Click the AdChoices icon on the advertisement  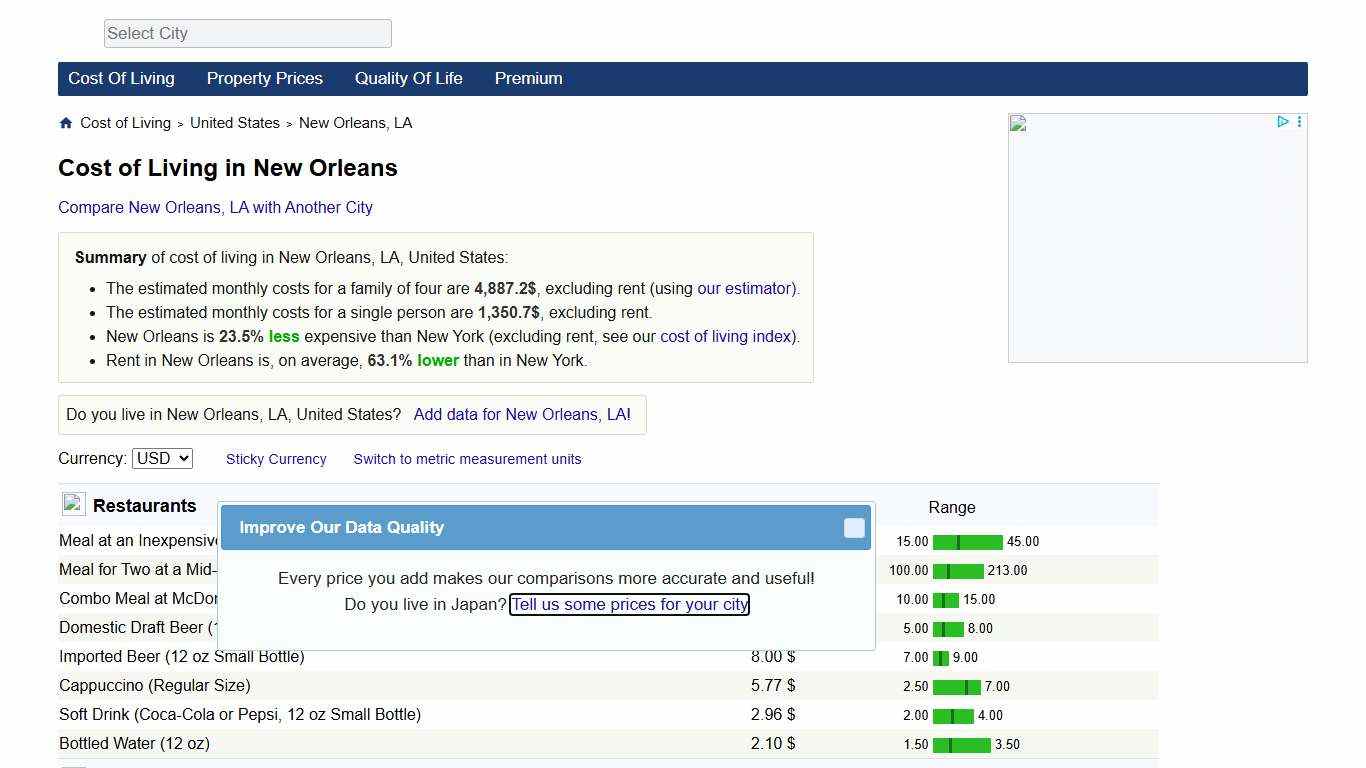tap(1282, 121)
